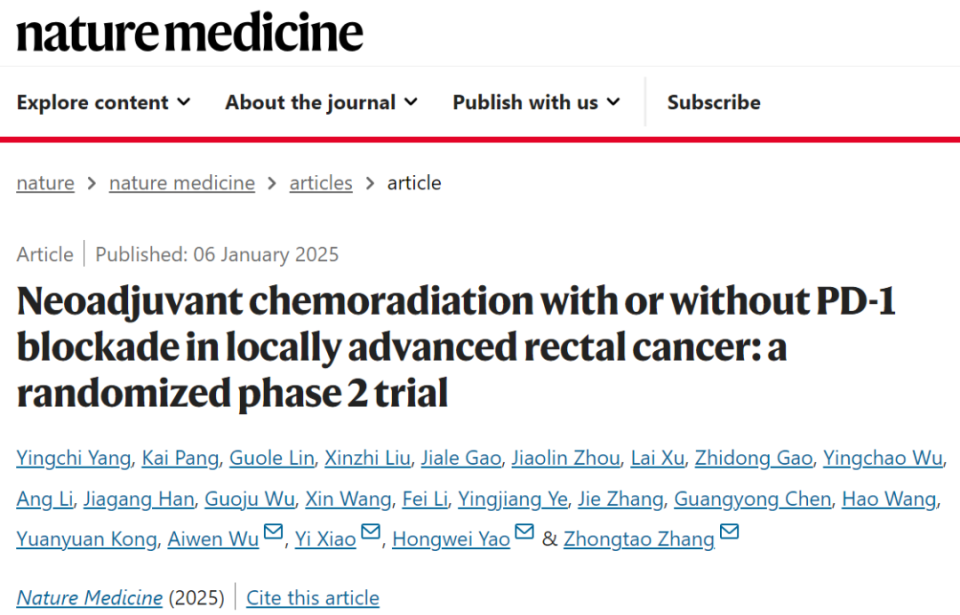960x615 pixels.
Task: Open author Hongwei Yao's details
Action: [x=450, y=539]
